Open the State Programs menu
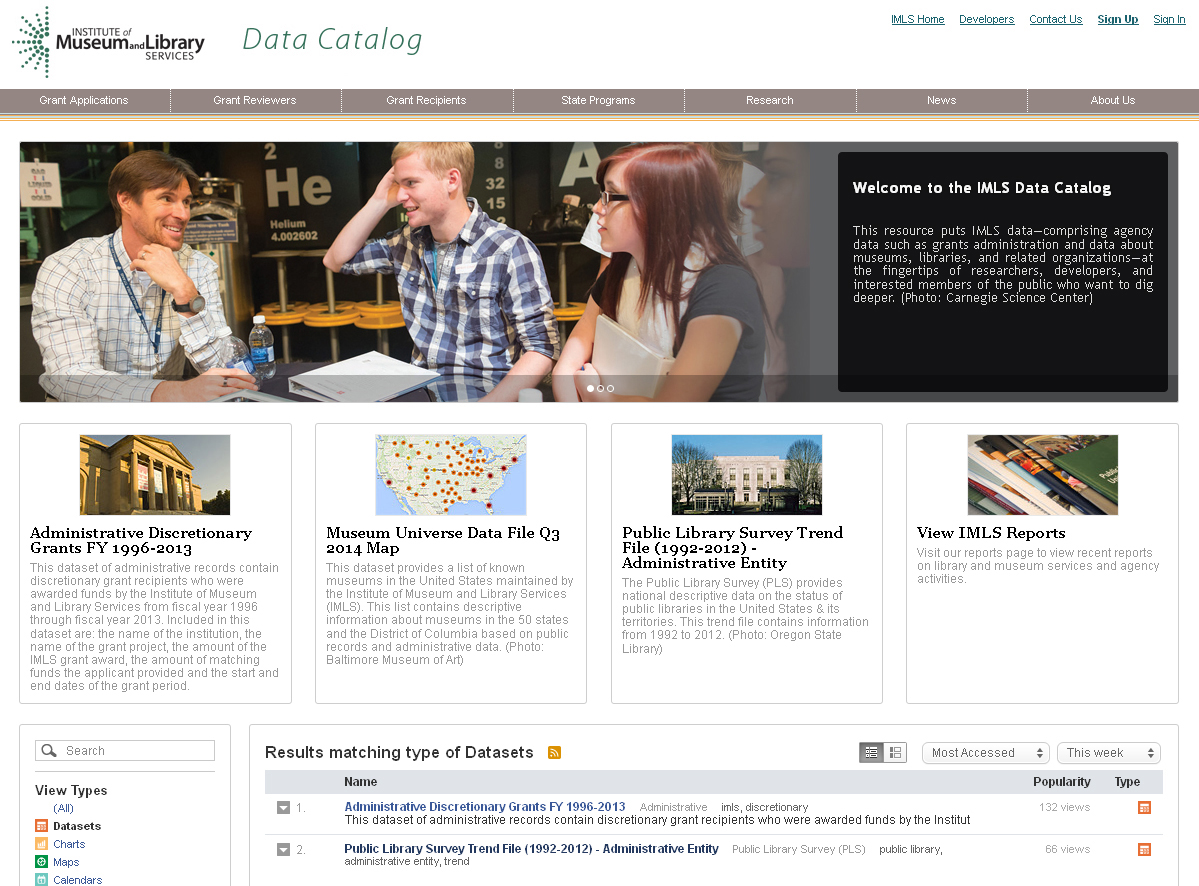The width and height of the screenshot is (1199, 886). pos(598,100)
